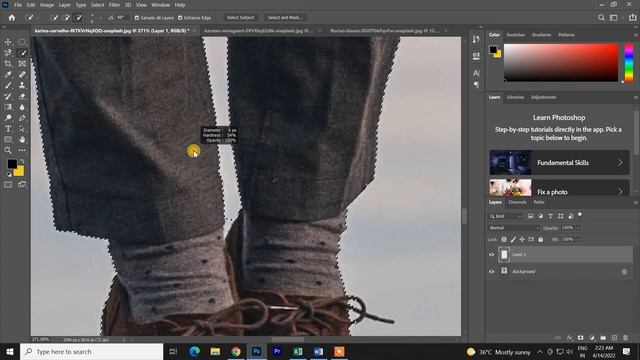Click the Home icon in options bar
Viewport: 640px width, 360px height.
coord(12,18)
